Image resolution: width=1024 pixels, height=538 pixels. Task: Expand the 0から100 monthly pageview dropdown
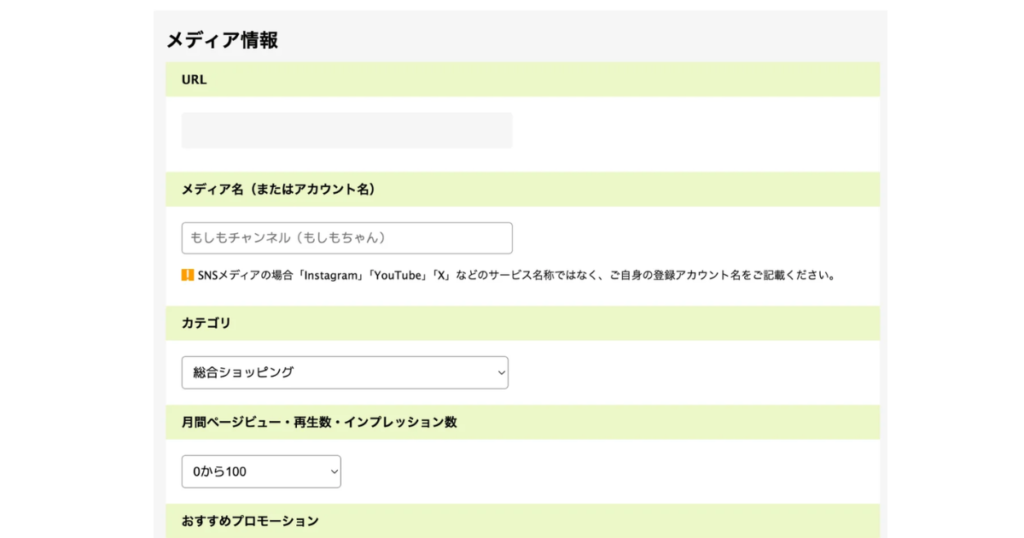(x=260, y=472)
